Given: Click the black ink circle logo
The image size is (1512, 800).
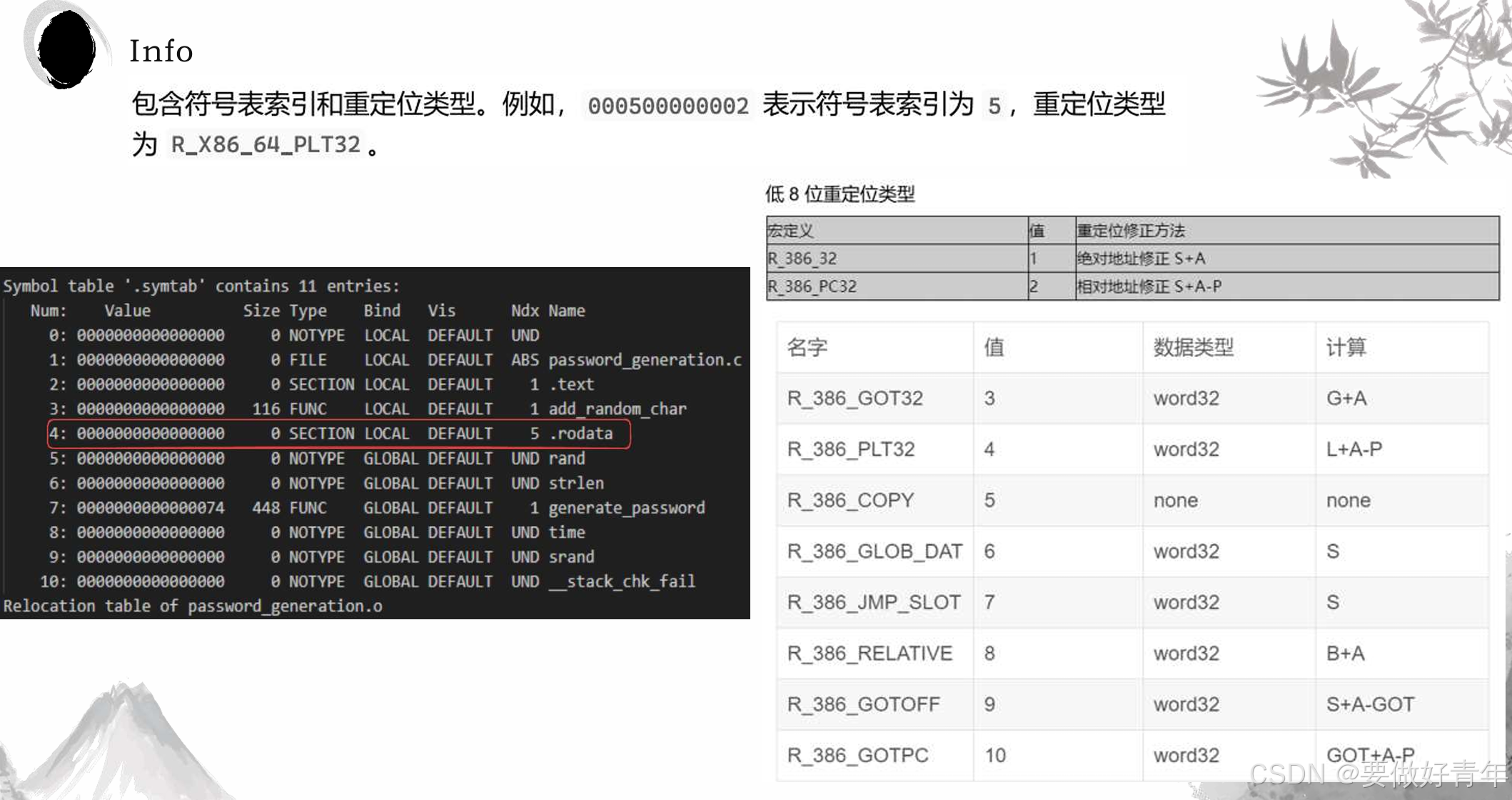Looking at the screenshot, I should pos(66,49).
